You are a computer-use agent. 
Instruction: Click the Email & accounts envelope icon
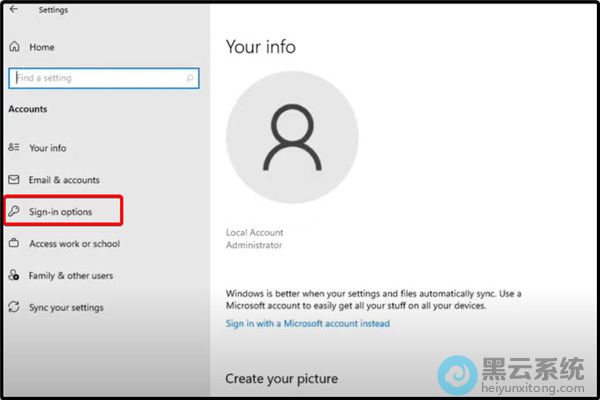click(x=14, y=180)
